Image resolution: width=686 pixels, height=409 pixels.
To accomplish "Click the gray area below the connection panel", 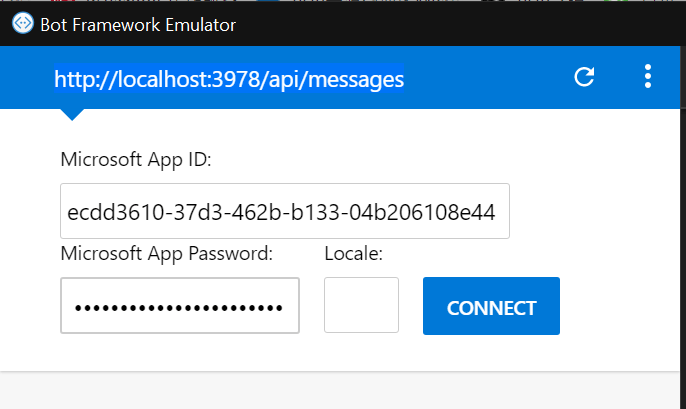I will point(343,391).
